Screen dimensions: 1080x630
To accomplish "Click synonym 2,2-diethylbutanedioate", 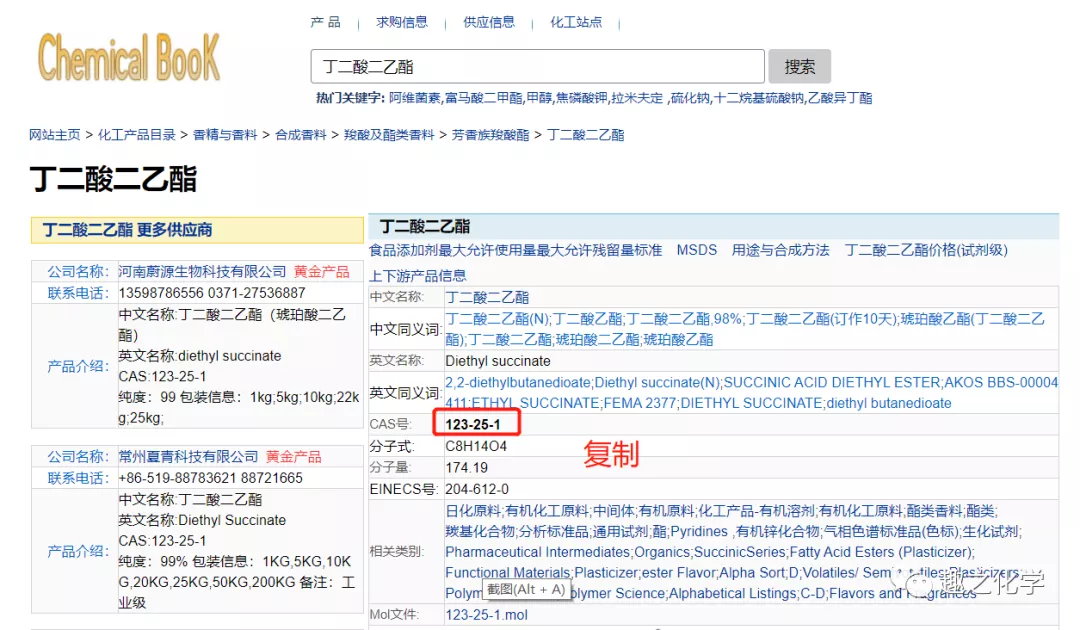I will click(x=518, y=382).
